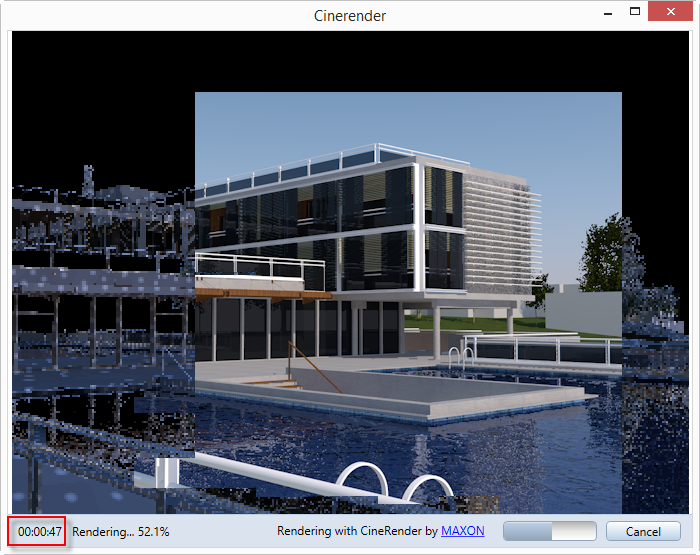
Task: Maximize the Cinerender window
Action: pos(634,12)
